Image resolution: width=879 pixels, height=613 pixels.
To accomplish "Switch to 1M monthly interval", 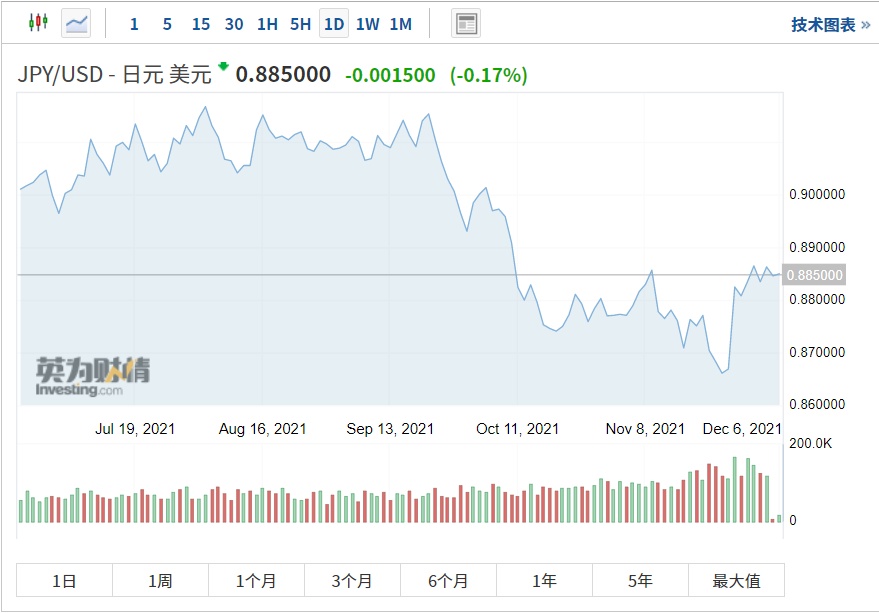I will pyautogui.click(x=400, y=24).
